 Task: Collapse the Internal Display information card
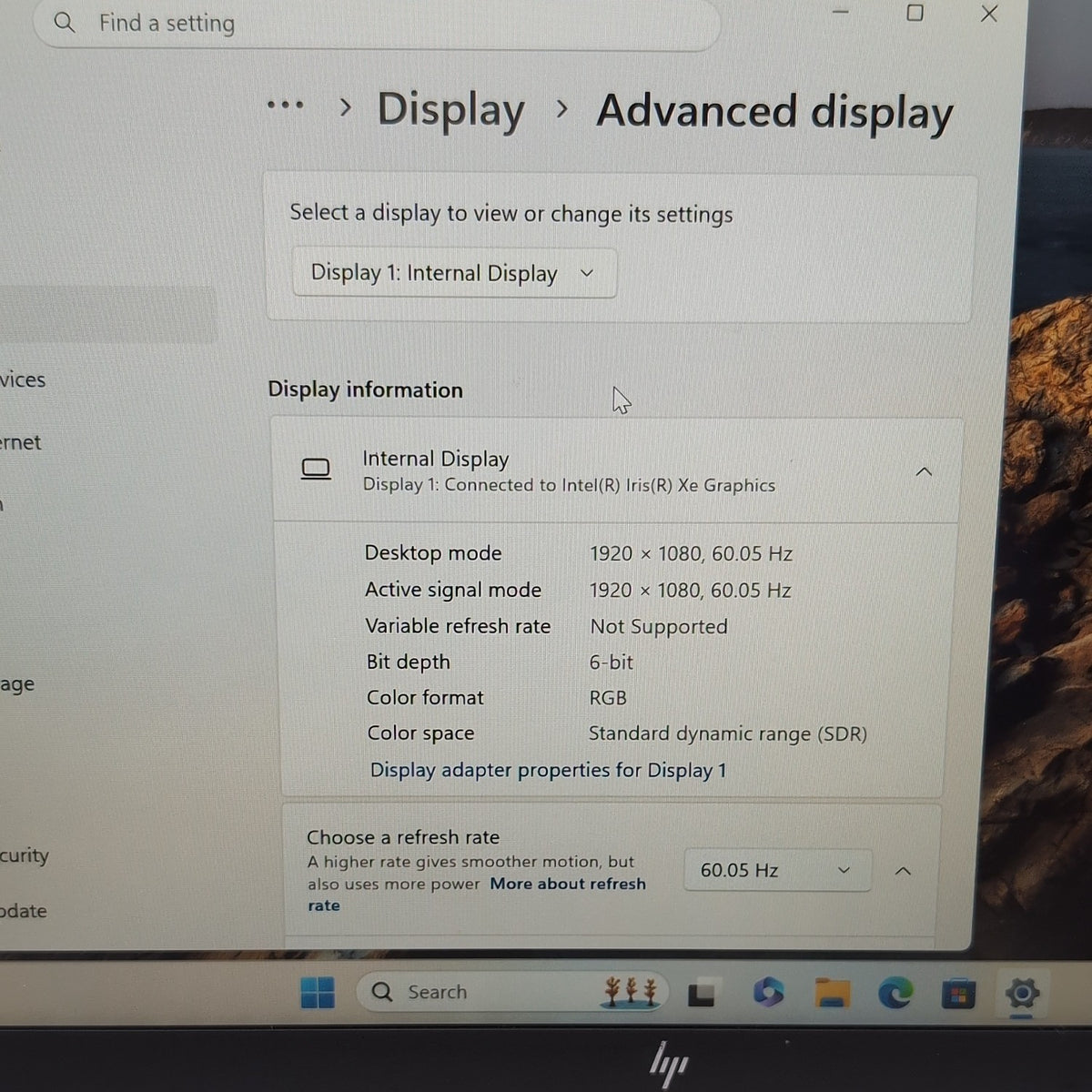[923, 471]
